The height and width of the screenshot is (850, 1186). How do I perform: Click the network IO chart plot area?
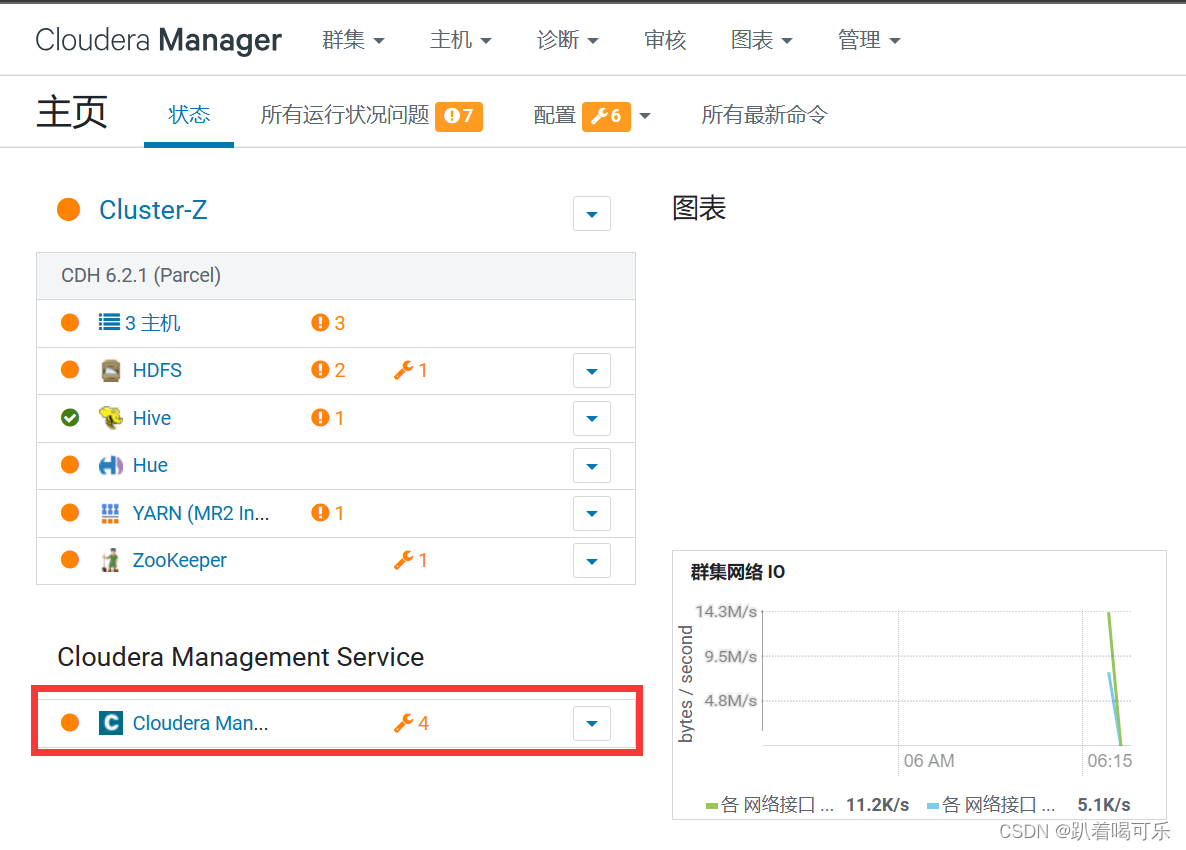(947, 678)
